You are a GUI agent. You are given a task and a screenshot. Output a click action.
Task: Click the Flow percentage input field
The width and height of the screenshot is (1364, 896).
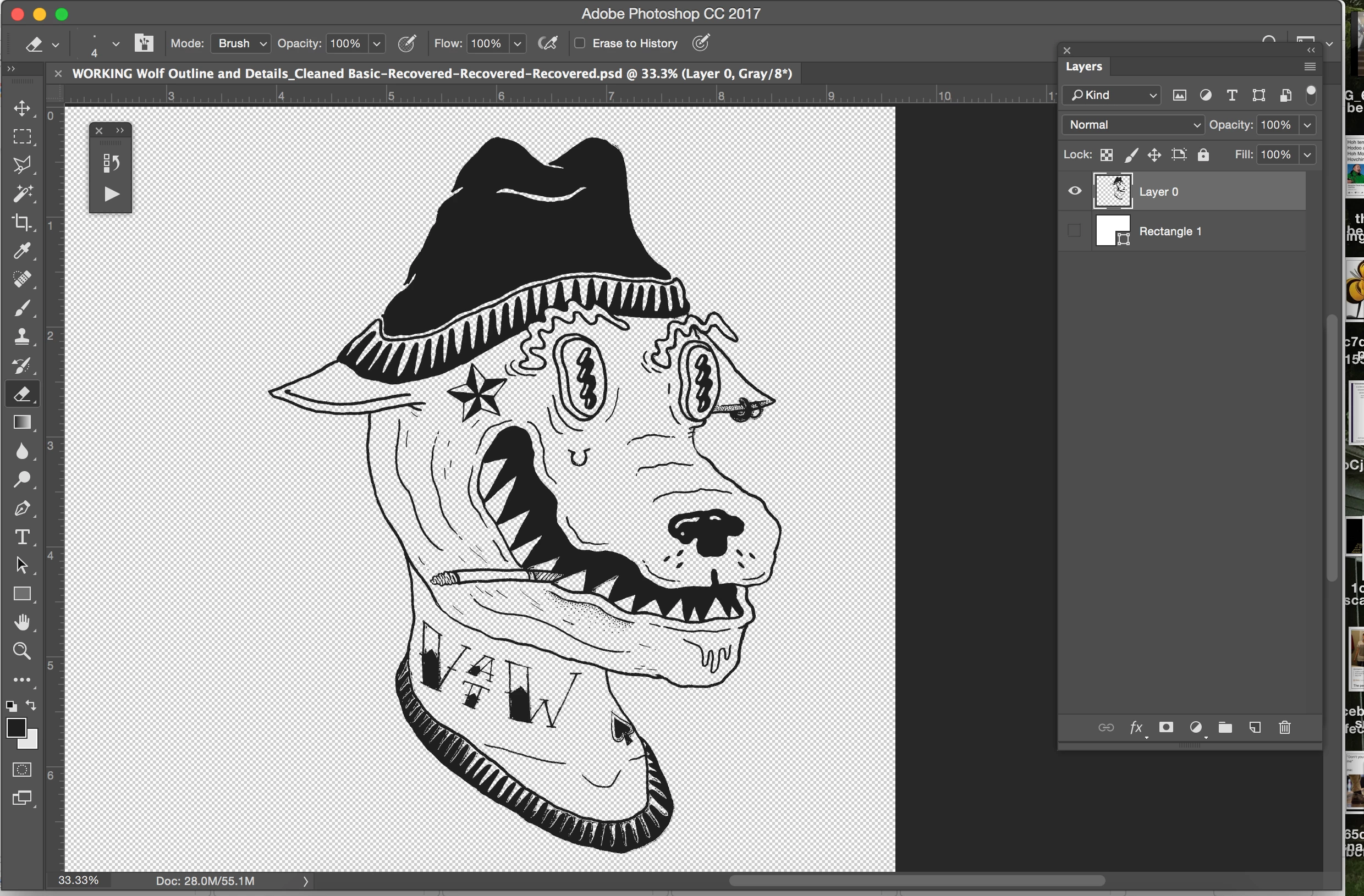click(487, 43)
